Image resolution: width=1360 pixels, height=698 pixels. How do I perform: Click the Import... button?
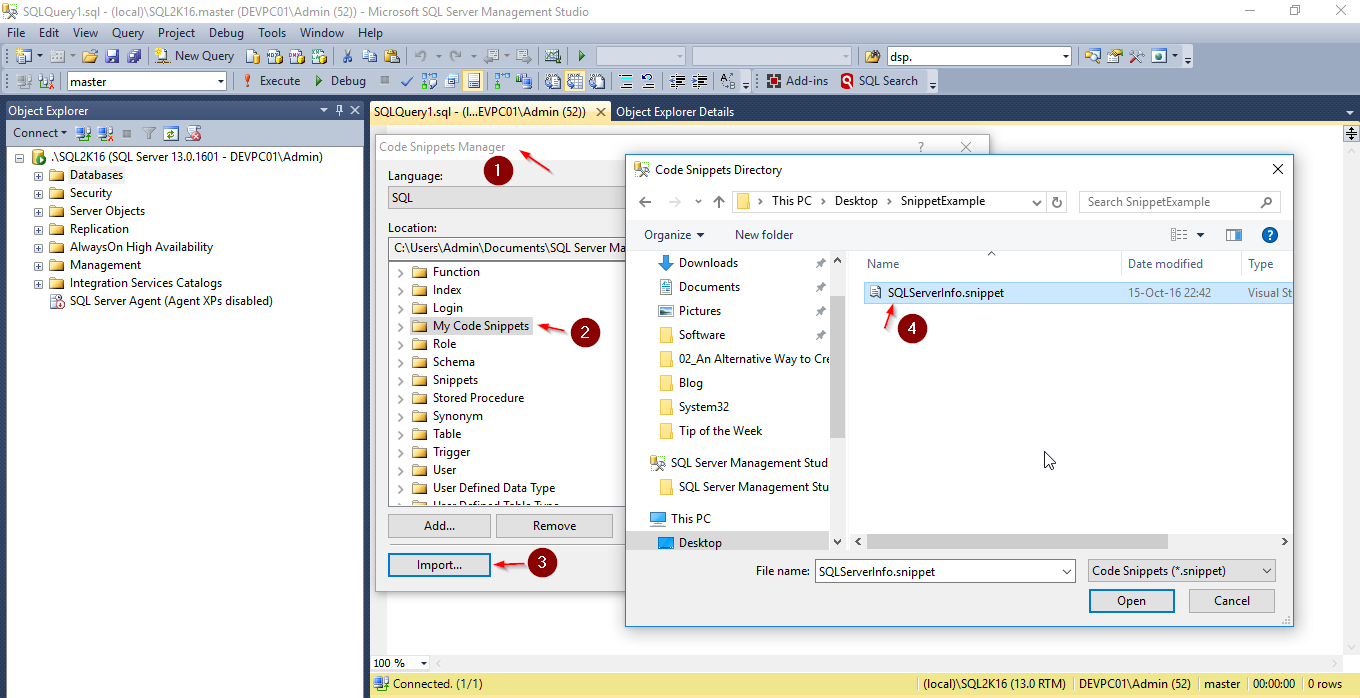click(x=439, y=565)
